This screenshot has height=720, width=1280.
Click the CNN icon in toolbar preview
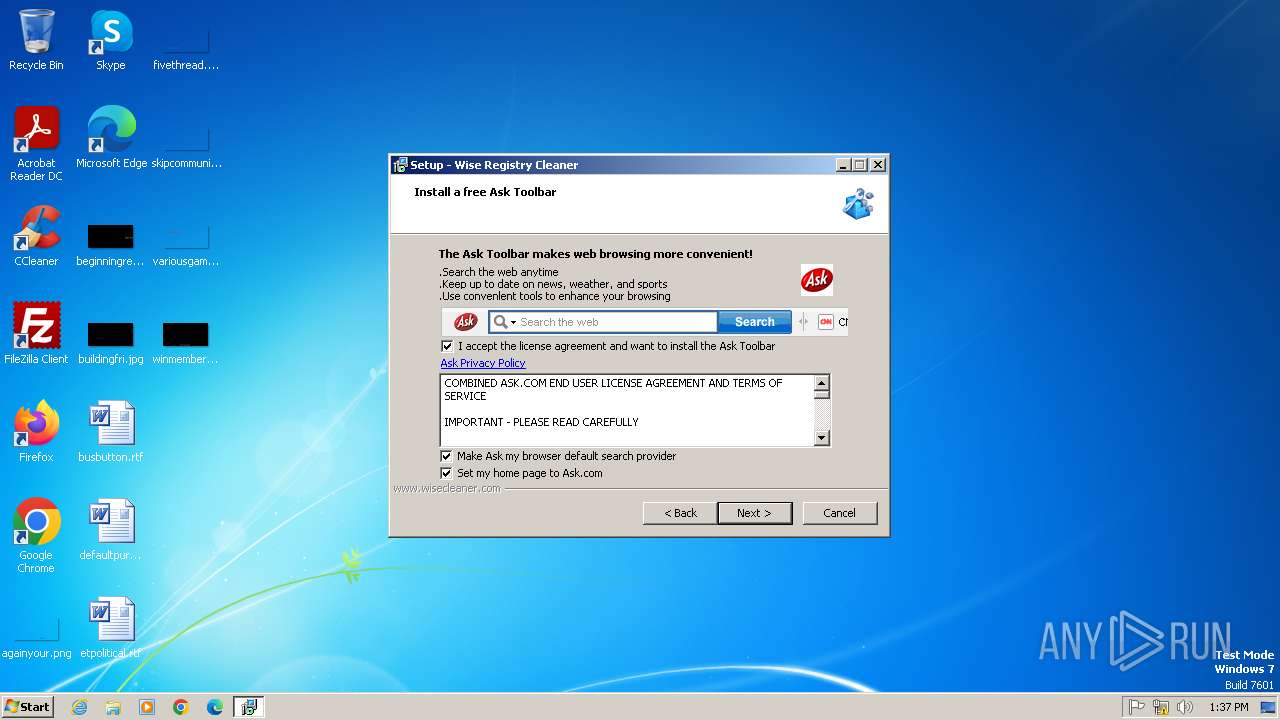(826, 322)
